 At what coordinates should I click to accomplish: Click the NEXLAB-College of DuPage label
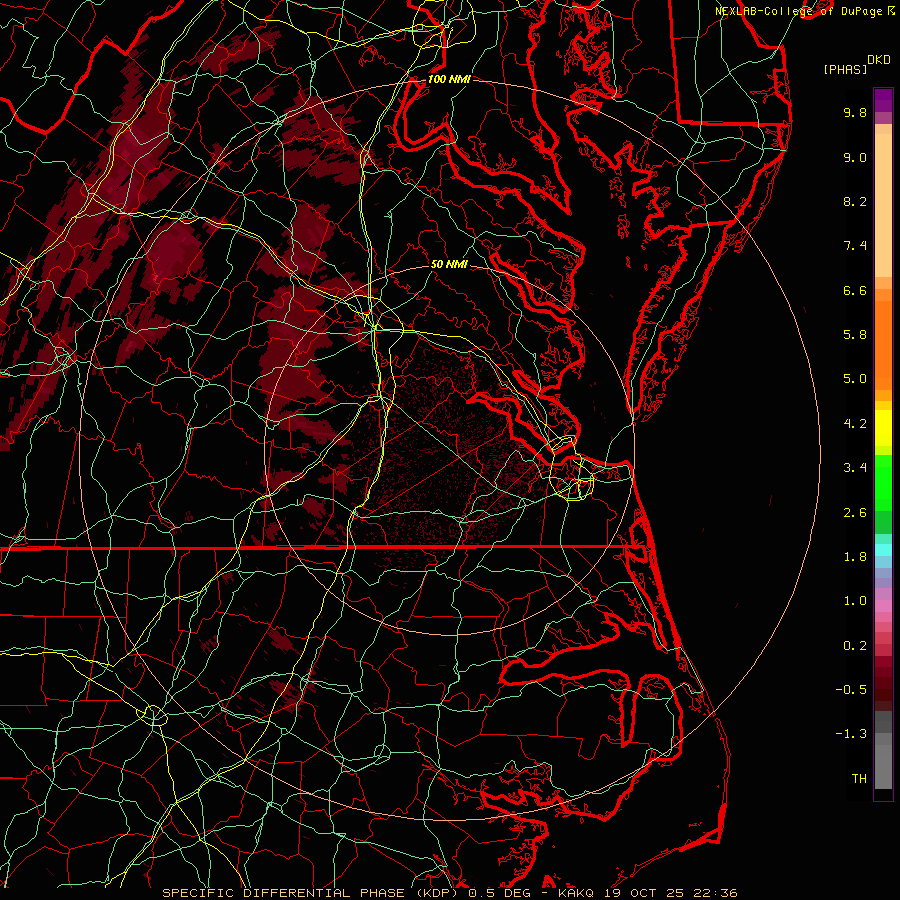pyautogui.click(x=800, y=11)
